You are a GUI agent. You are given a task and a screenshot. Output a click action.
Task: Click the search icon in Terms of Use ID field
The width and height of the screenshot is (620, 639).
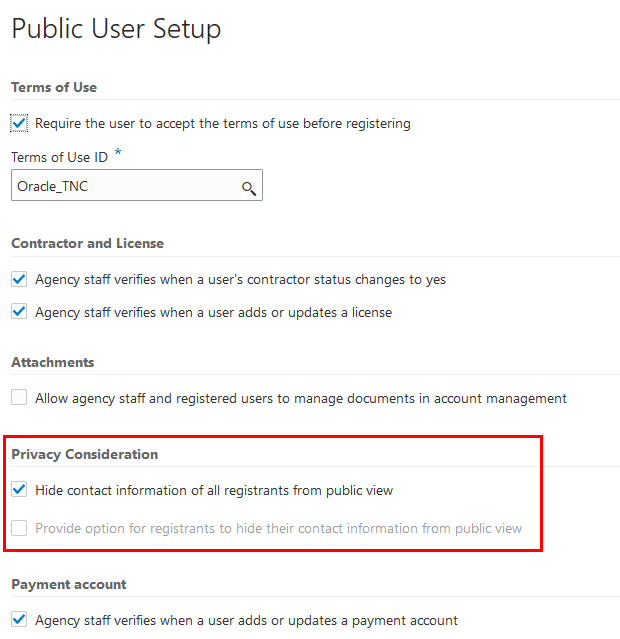pyautogui.click(x=248, y=187)
